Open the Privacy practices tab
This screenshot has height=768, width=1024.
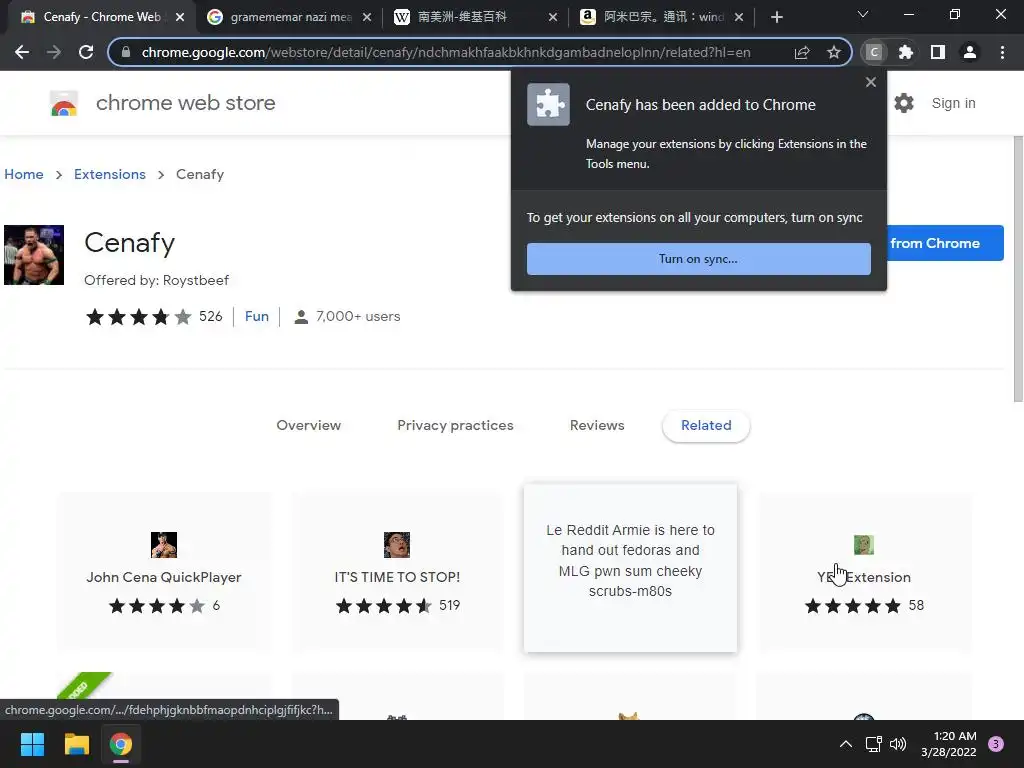click(455, 425)
